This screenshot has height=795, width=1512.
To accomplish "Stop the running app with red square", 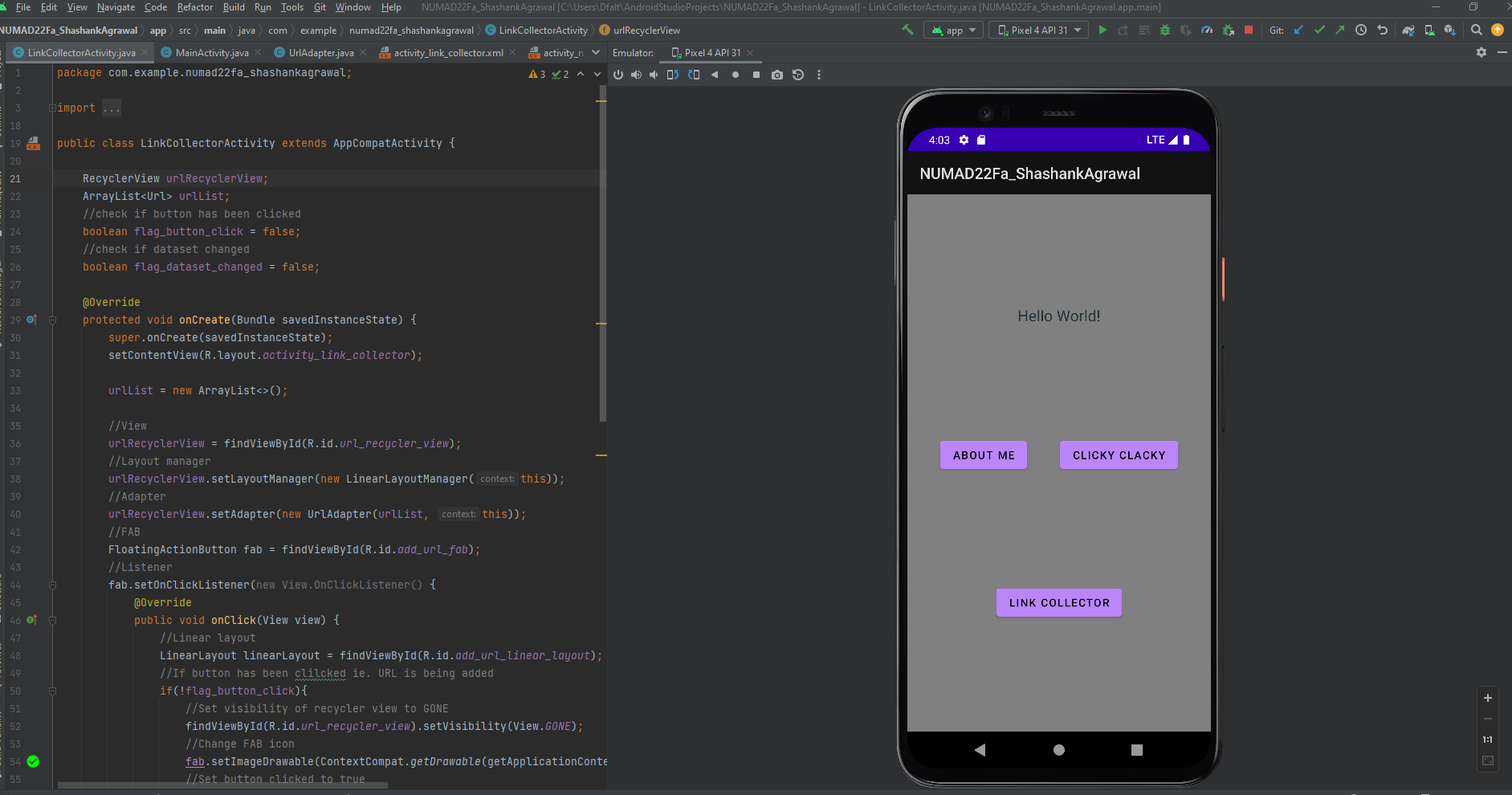I will click(x=1249, y=31).
